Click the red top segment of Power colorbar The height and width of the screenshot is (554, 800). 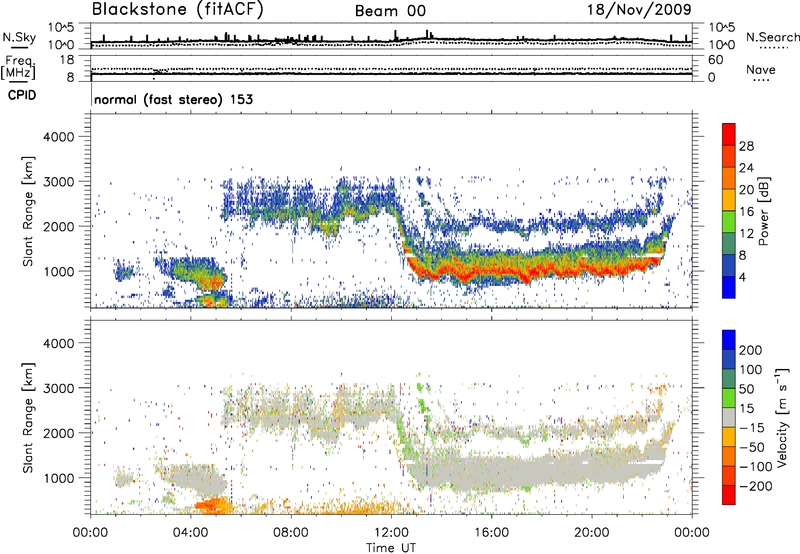(x=729, y=134)
